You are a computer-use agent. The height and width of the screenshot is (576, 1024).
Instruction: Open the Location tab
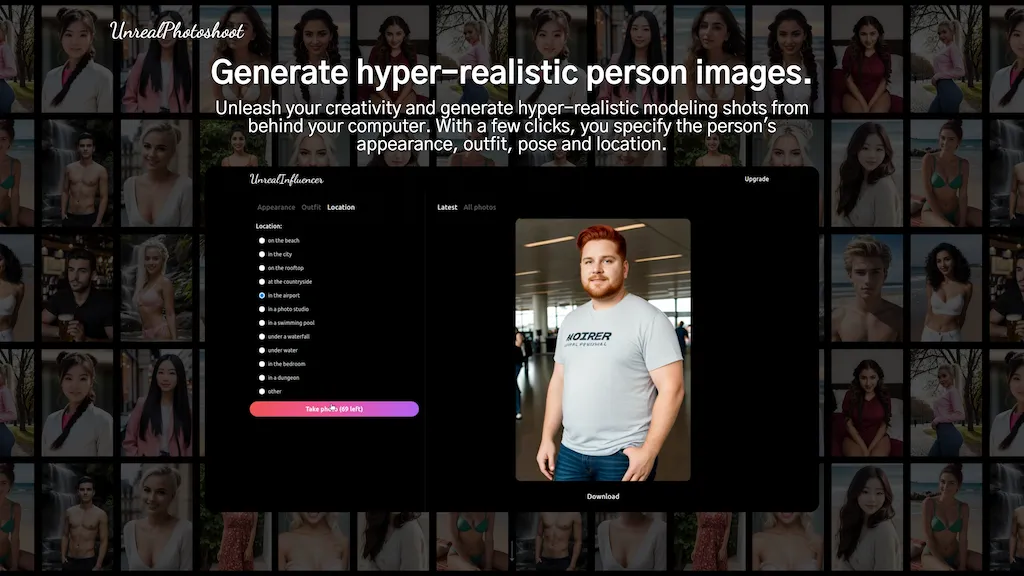(x=341, y=208)
